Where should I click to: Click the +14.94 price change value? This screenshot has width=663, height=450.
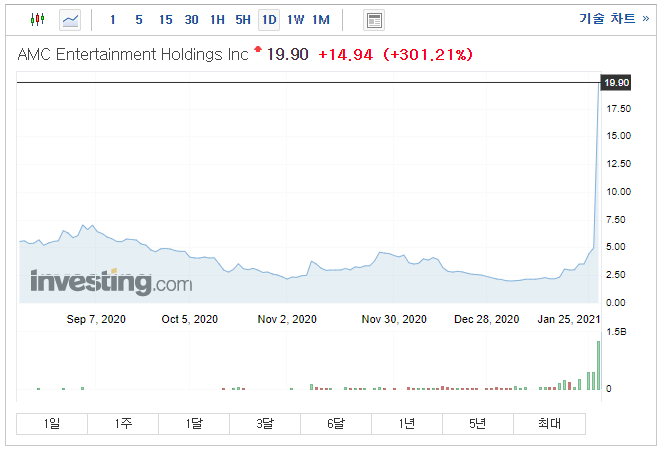pos(345,55)
